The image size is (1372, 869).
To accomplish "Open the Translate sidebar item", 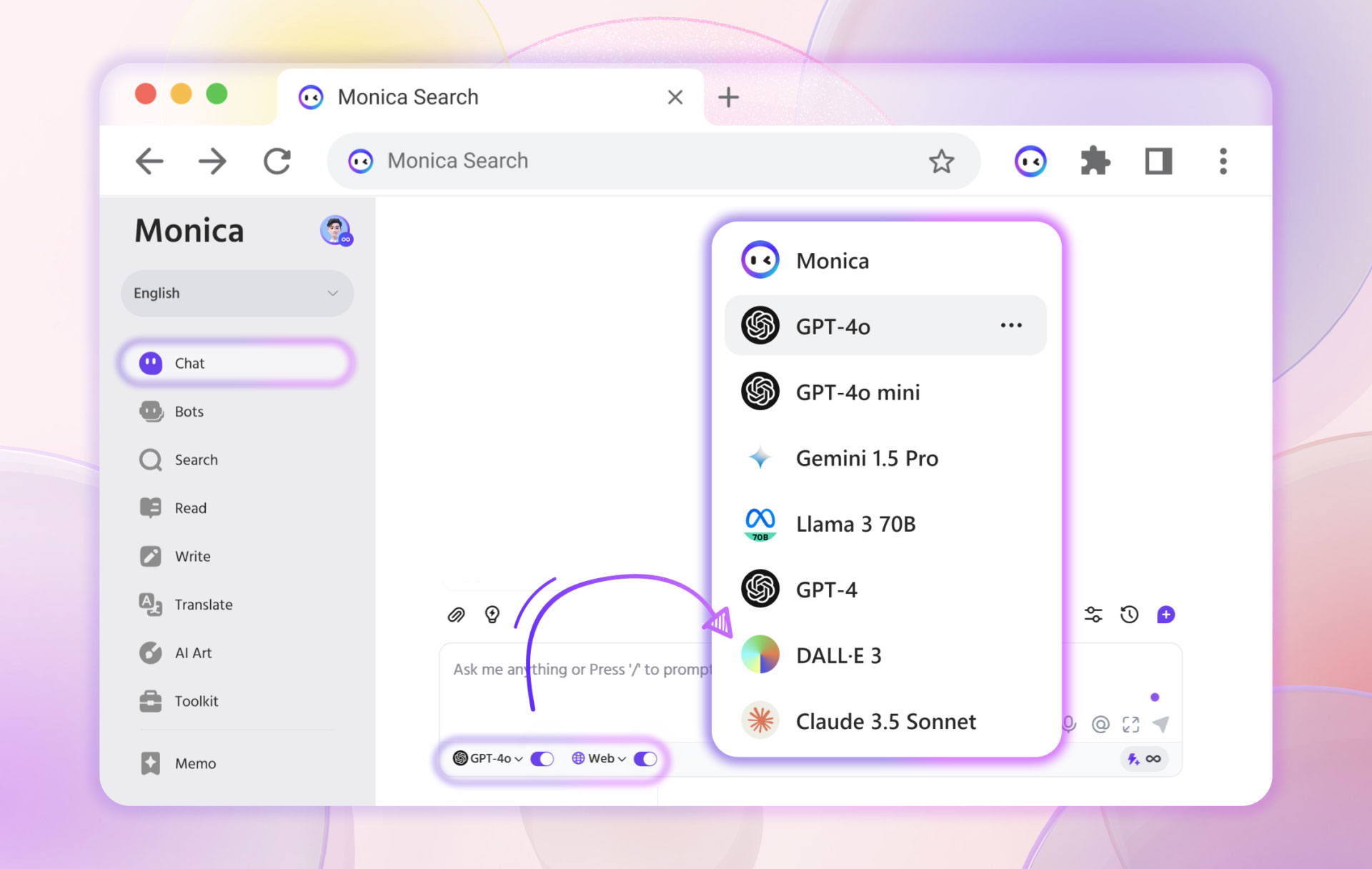I will pos(203,605).
